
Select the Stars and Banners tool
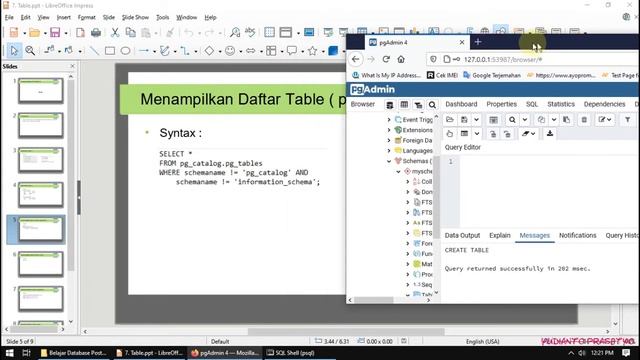tap(313, 51)
